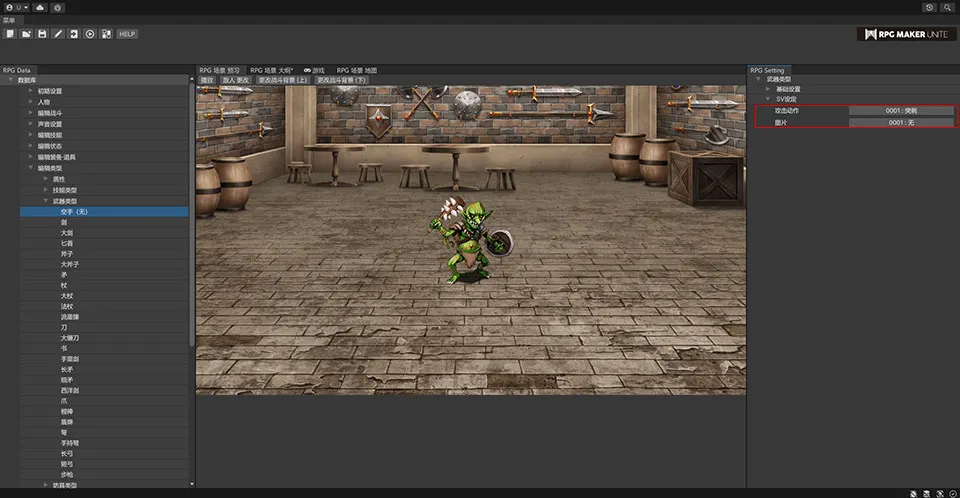Screen dimensions: 960x498
Task: Collapse the 武器类型 tree node
Action: point(45,200)
